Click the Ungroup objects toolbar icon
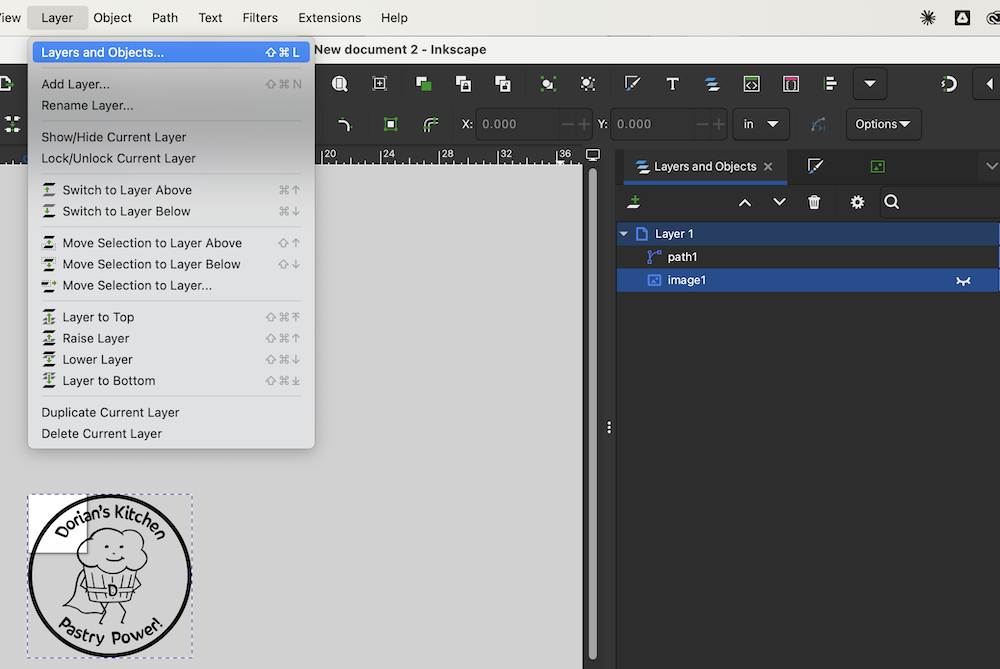The height and width of the screenshot is (669, 1000). click(x=587, y=84)
